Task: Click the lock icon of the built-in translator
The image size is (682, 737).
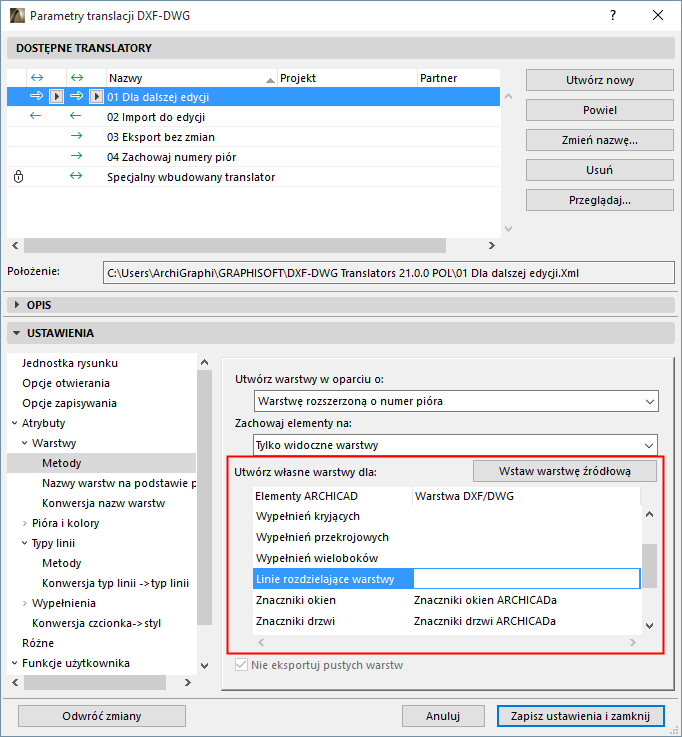Action: pyautogui.click(x=18, y=177)
